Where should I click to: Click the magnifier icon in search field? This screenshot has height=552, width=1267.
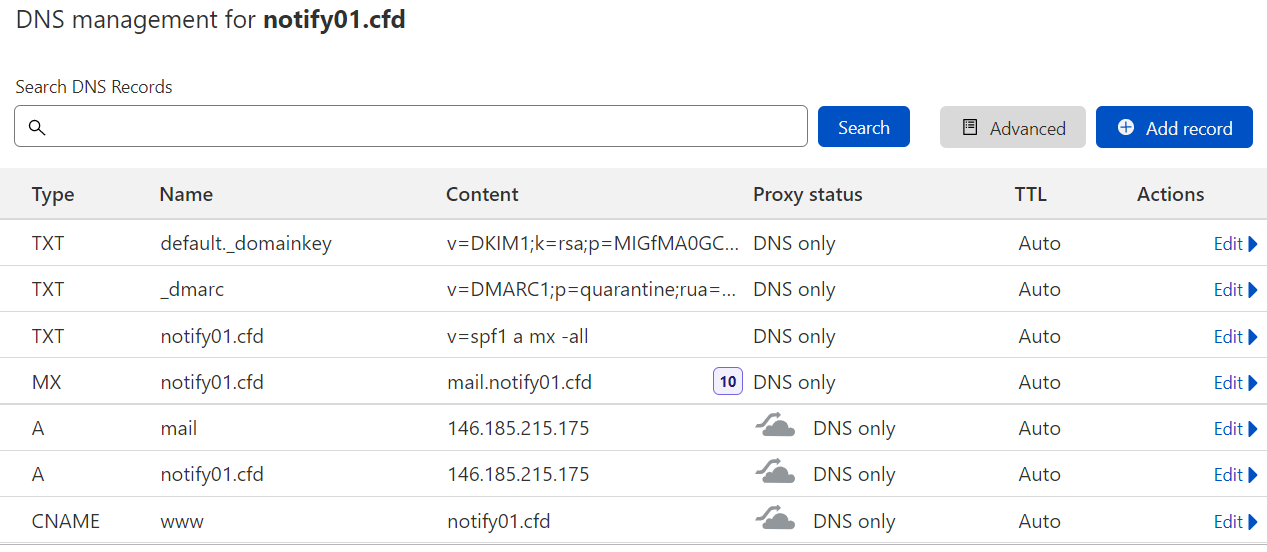[x=37, y=127]
